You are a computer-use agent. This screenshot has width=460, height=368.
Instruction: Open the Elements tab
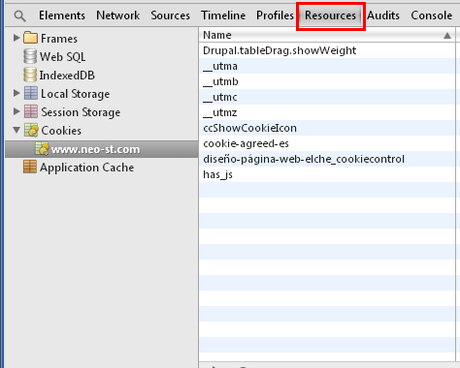click(62, 15)
